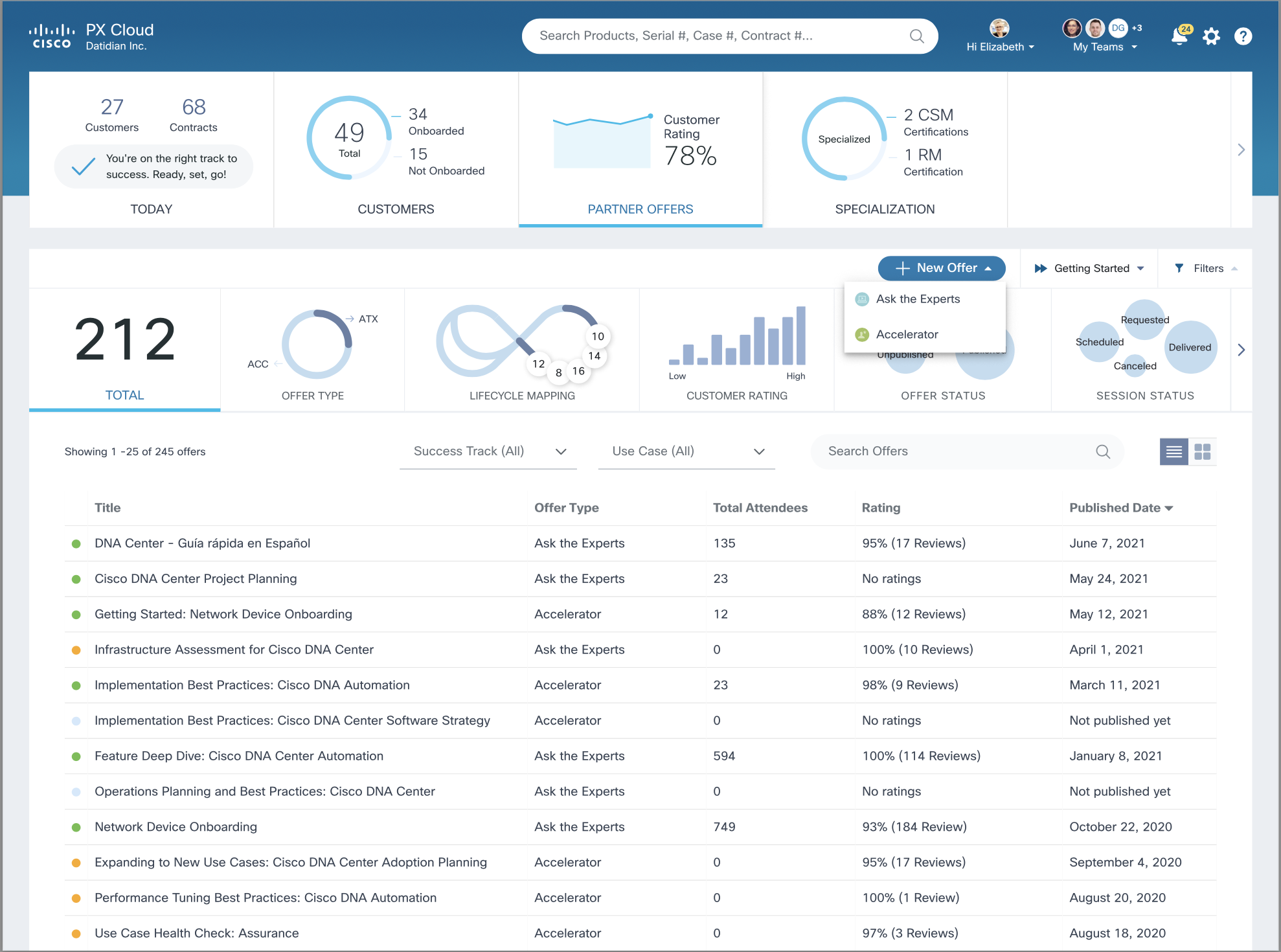
Task: Click Elizabeth's profile avatar
Action: 999,28
